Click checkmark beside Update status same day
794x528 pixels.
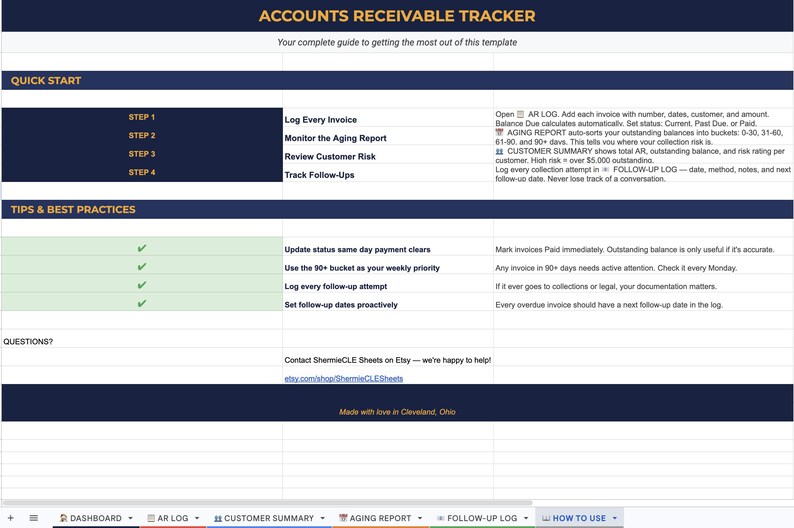coord(142,248)
